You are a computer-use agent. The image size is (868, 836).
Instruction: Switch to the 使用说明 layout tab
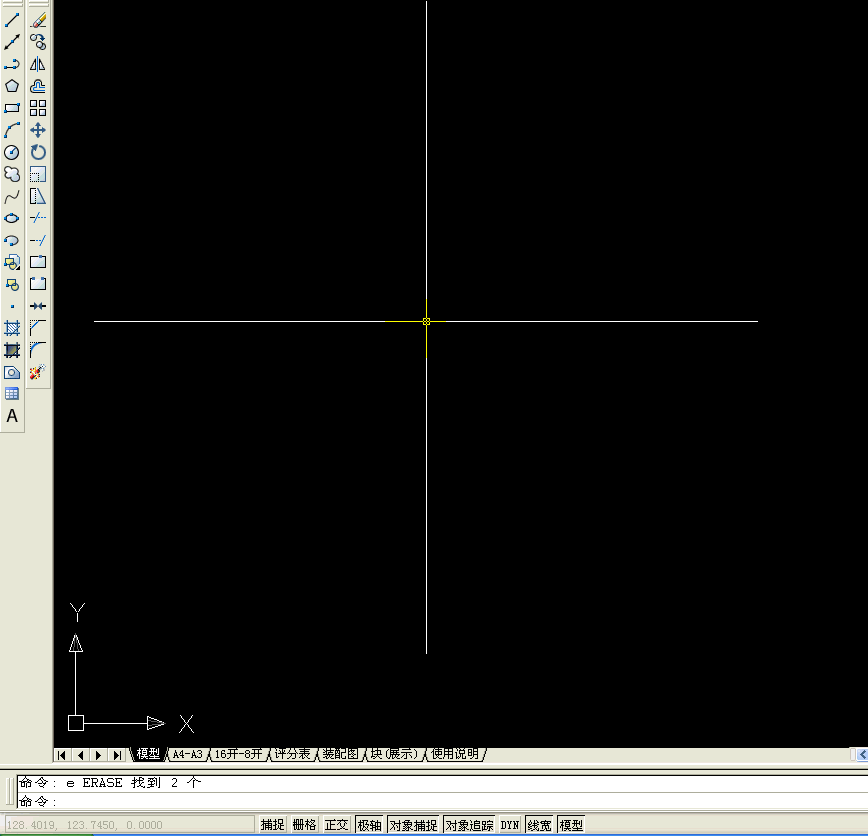(x=454, y=754)
